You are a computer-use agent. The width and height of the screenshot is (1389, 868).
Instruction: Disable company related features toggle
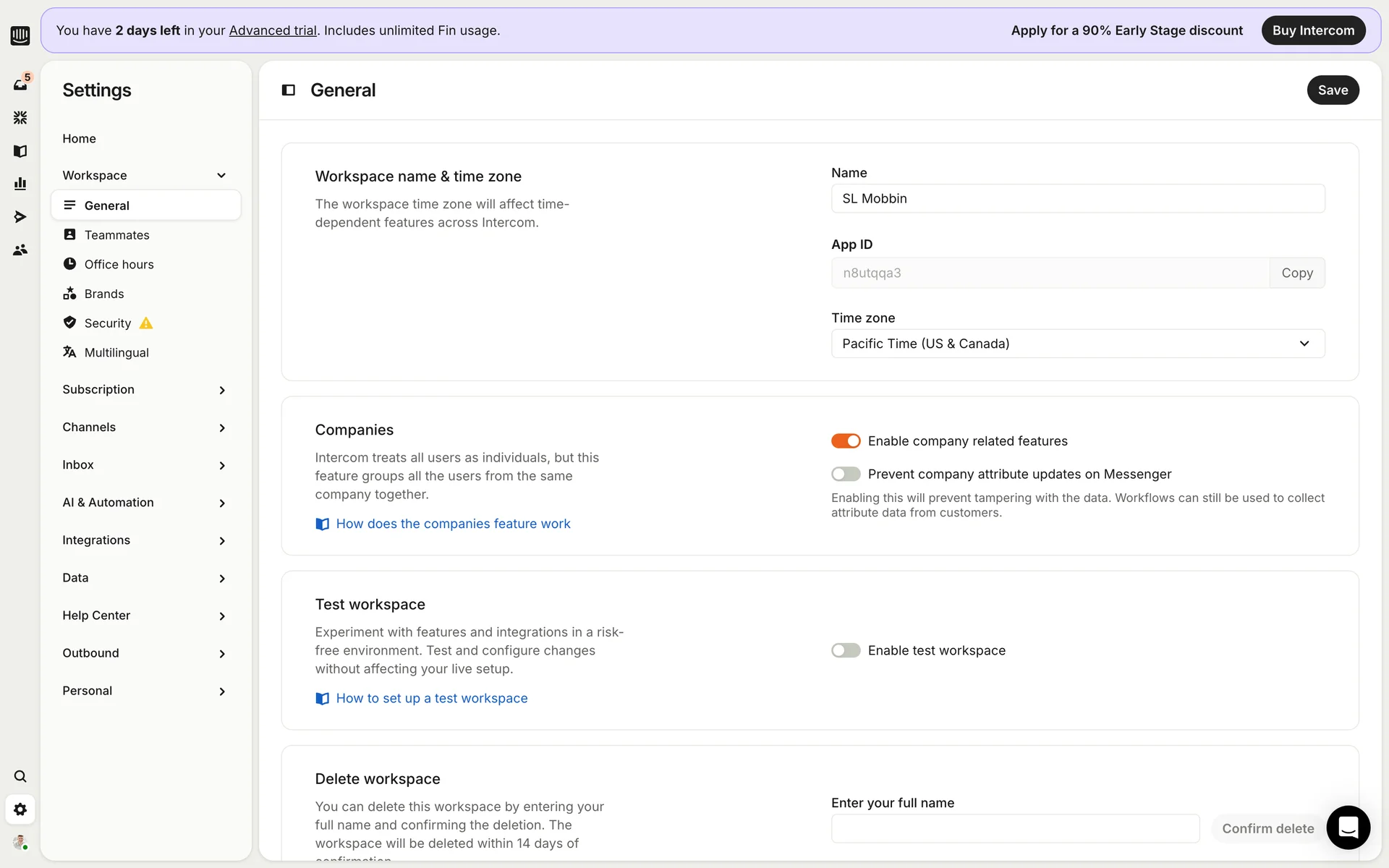(x=845, y=441)
